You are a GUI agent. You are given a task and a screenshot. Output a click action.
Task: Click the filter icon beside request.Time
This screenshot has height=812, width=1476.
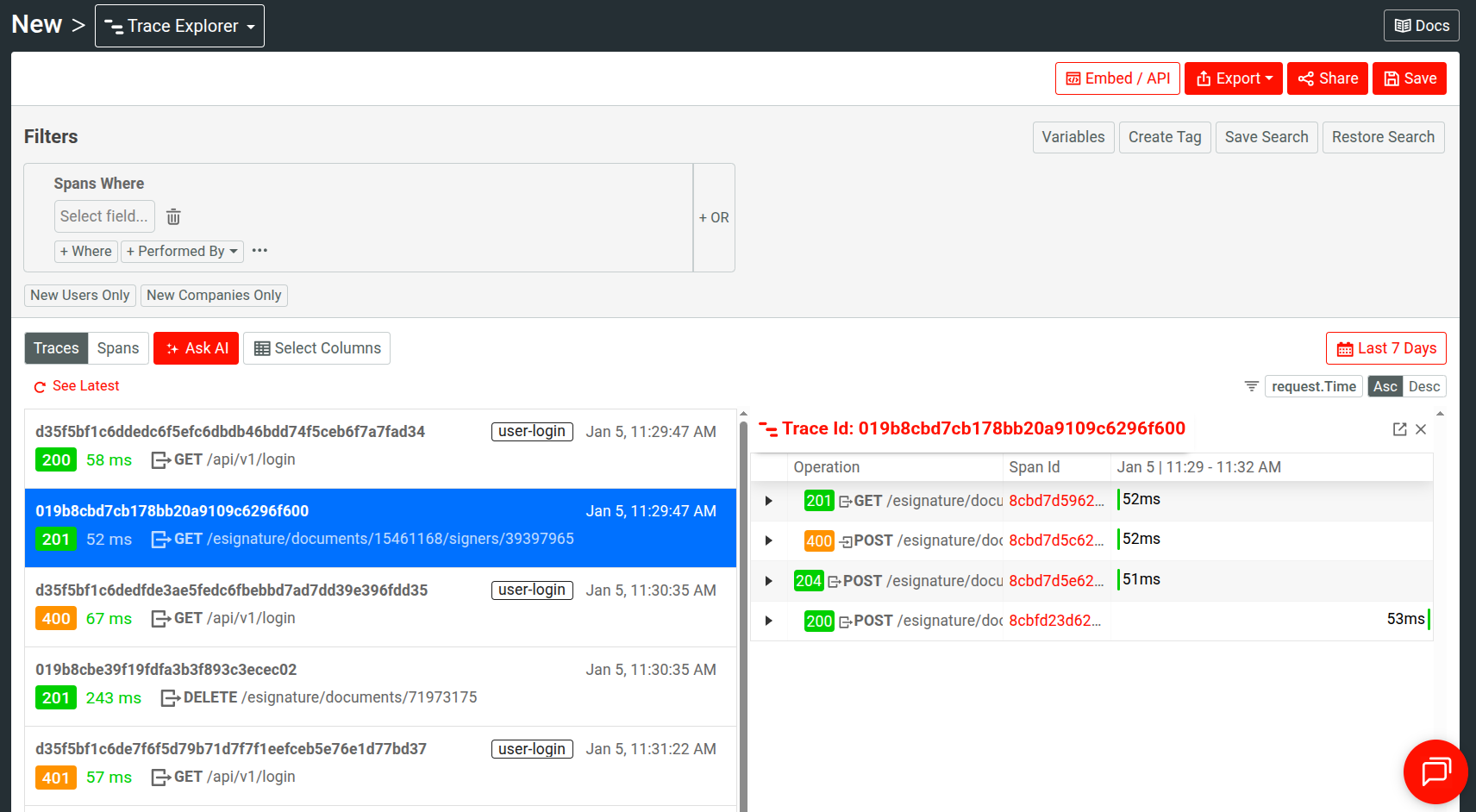(x=1251, y=385)
